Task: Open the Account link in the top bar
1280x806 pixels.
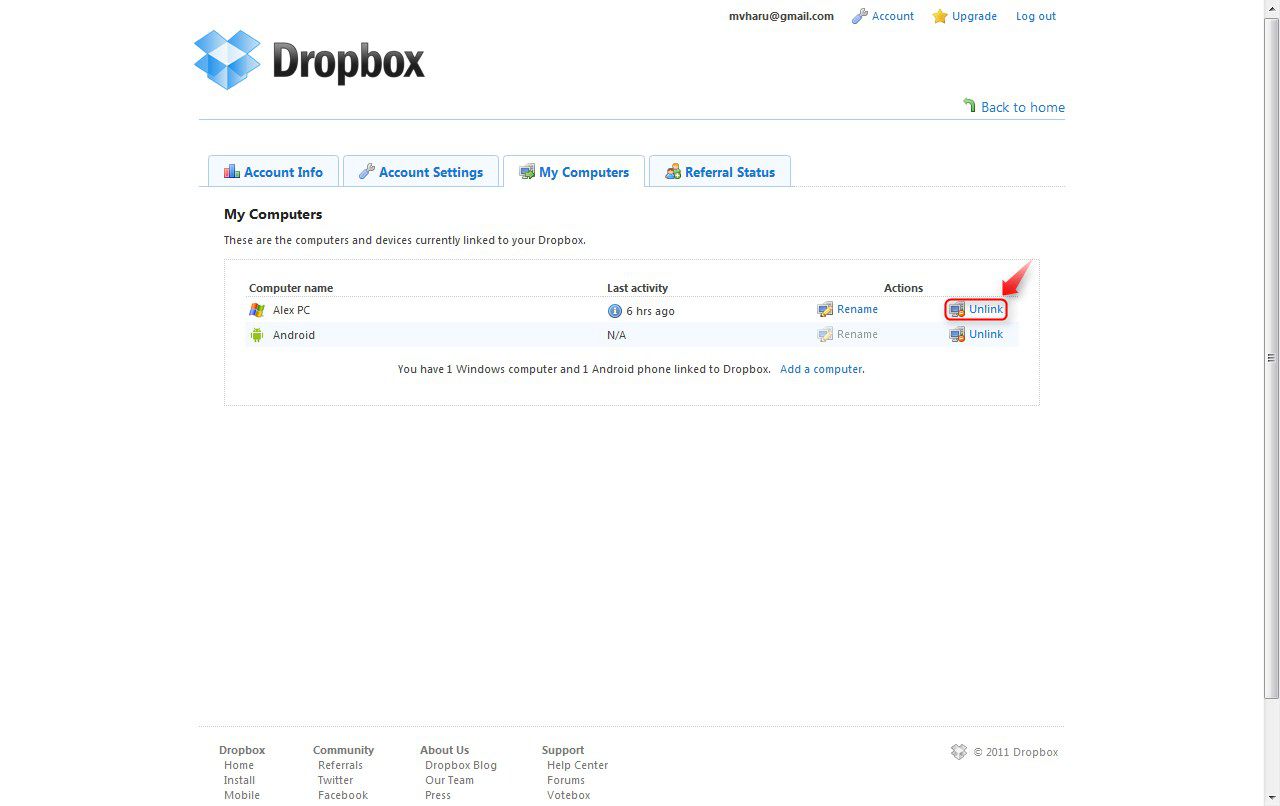Action: pyautogui.click(x=893, y=16)
